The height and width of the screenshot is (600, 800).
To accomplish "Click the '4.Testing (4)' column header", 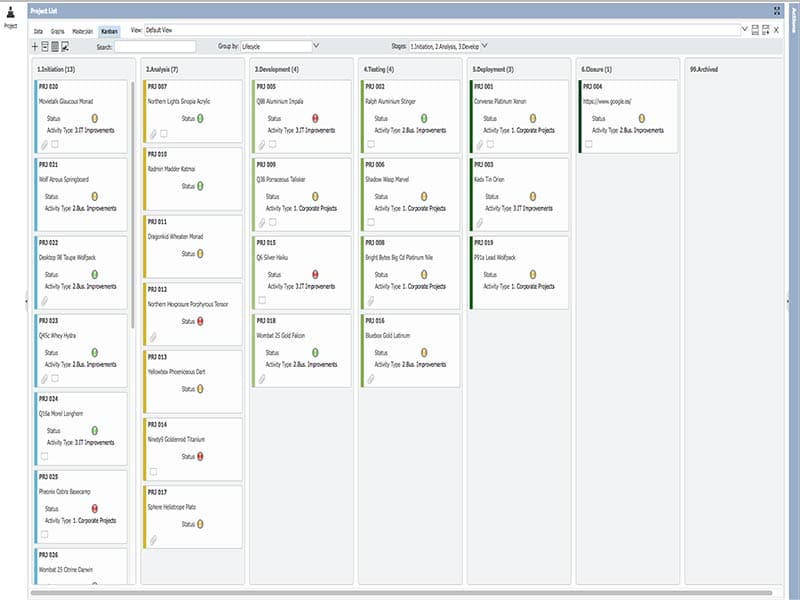I will pos(378,69).
